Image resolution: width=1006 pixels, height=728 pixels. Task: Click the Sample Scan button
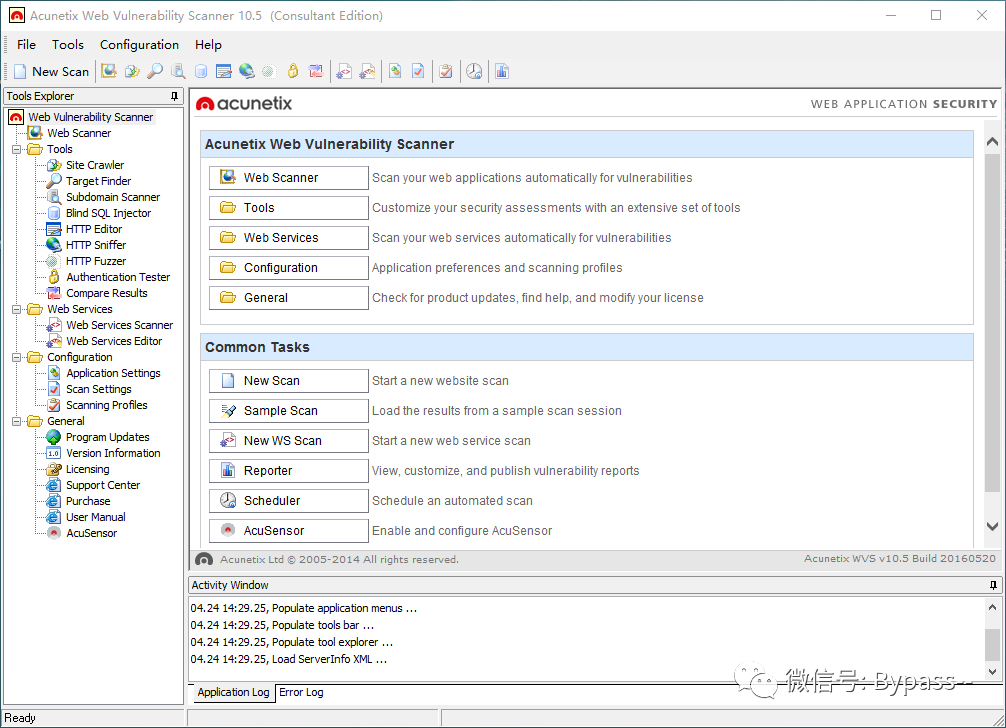[x=289, y=411]
